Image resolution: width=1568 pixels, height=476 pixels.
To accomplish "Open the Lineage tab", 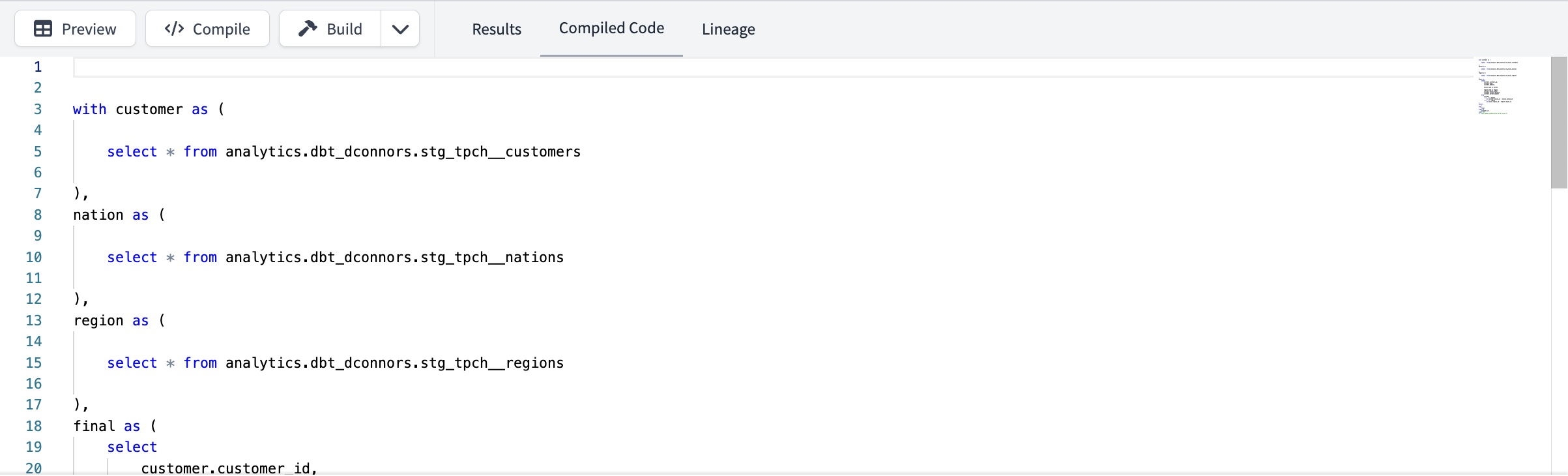I will click(727, 29).
